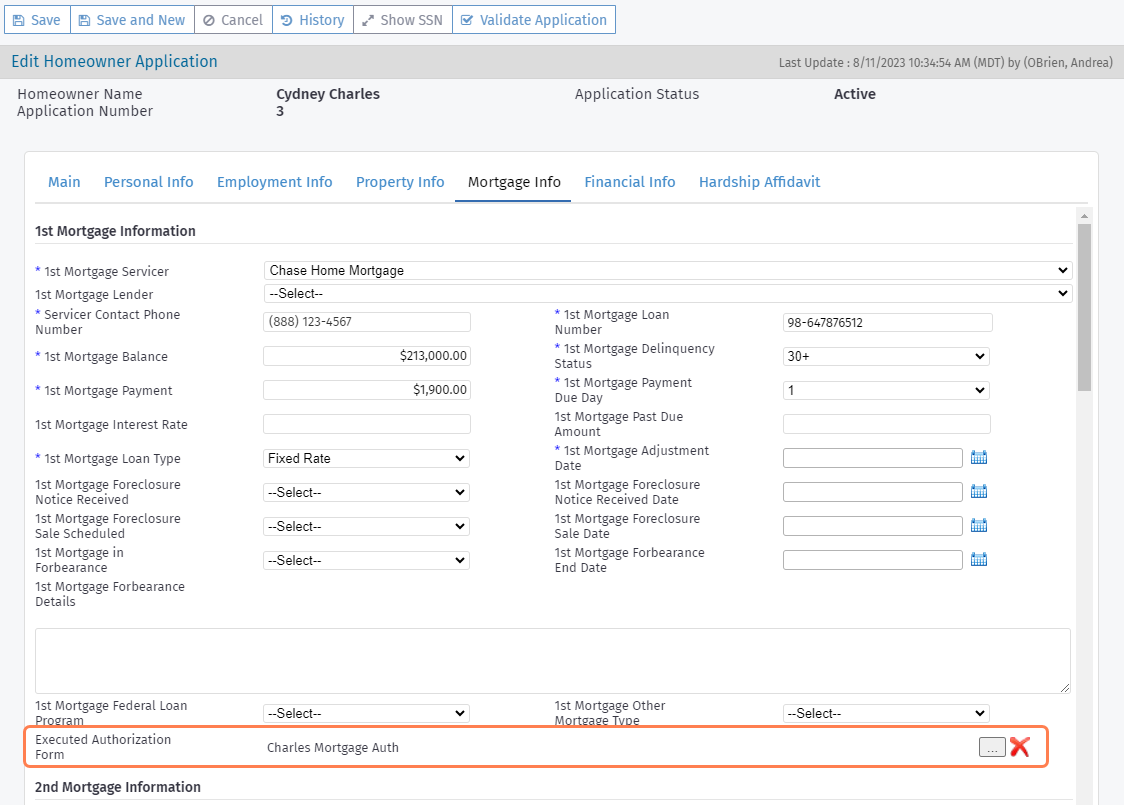This screenshot has width=1124, height=805.
Task: Cancel editing the homeowner application
Action: (233, 19)
